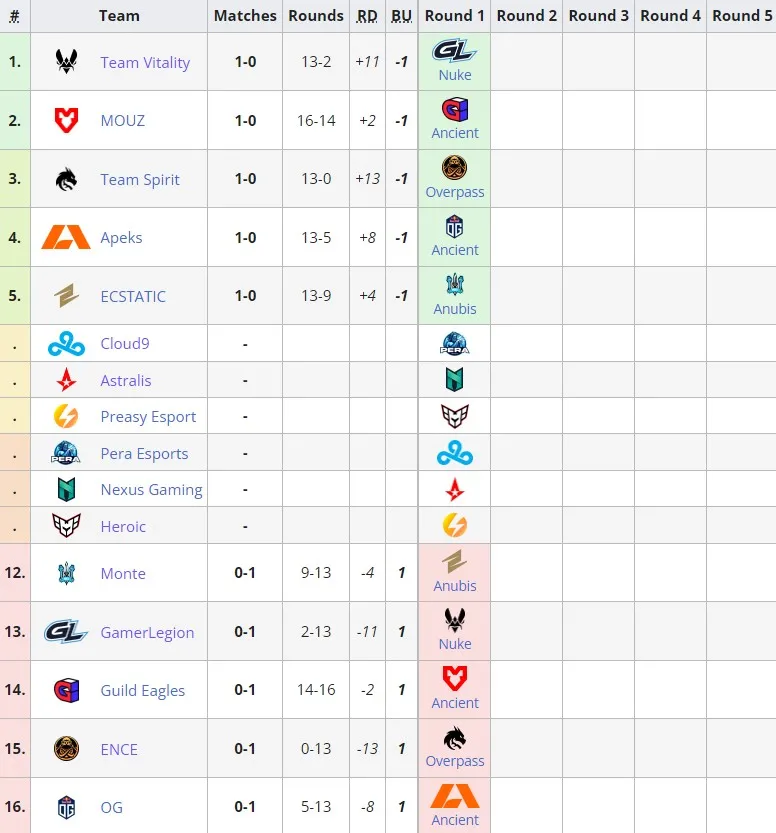Open the Anubis map link in Monte's row
776x833 pixels.
click(455, 585)
